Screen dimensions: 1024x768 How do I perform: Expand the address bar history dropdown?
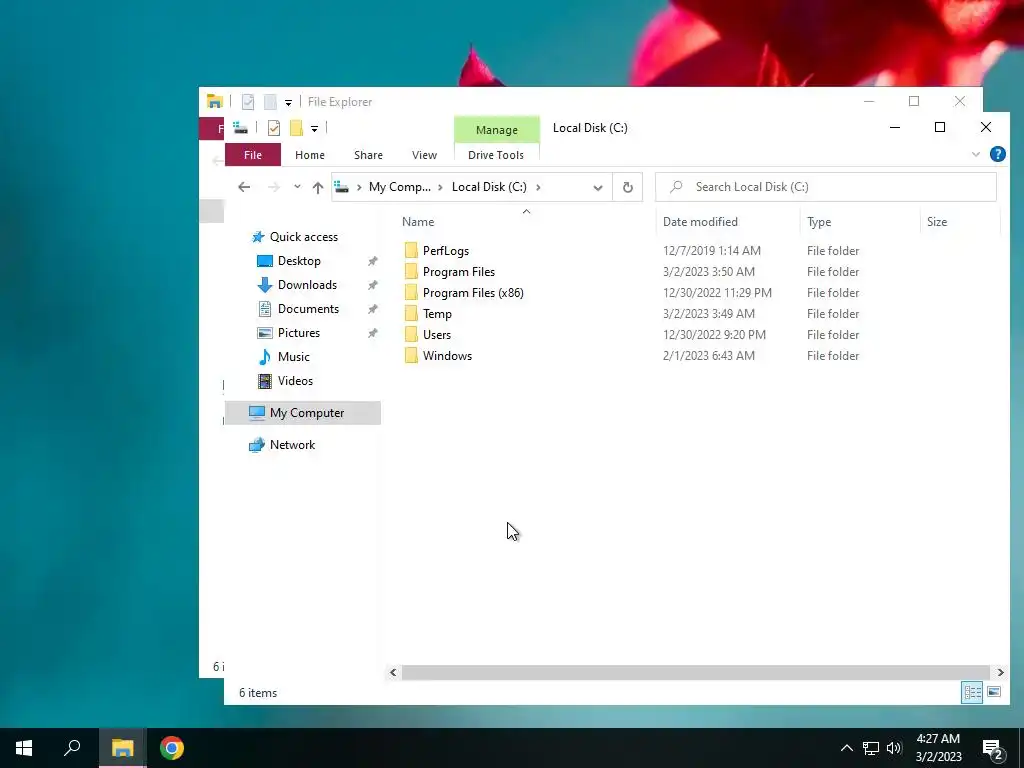coord(598,187)
